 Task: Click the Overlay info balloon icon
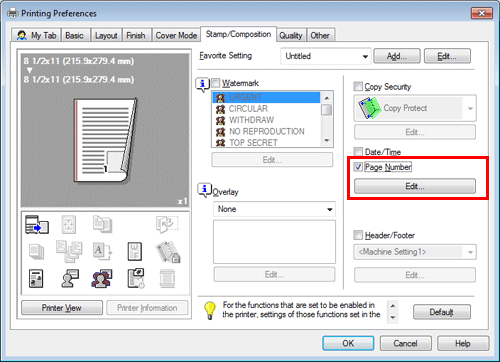coord(204,190)
